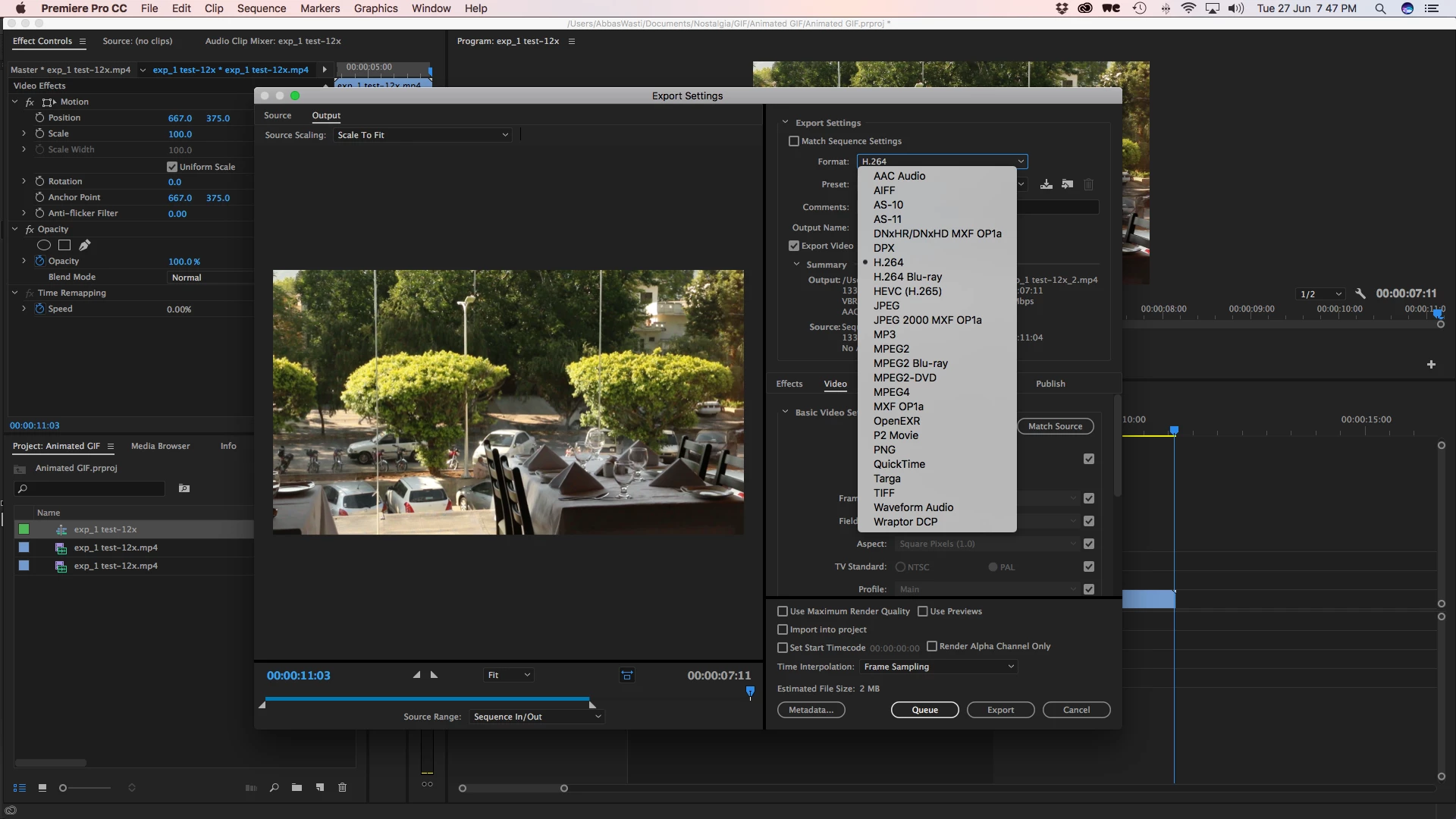Click the export preview playhead marker

(750, 691)
